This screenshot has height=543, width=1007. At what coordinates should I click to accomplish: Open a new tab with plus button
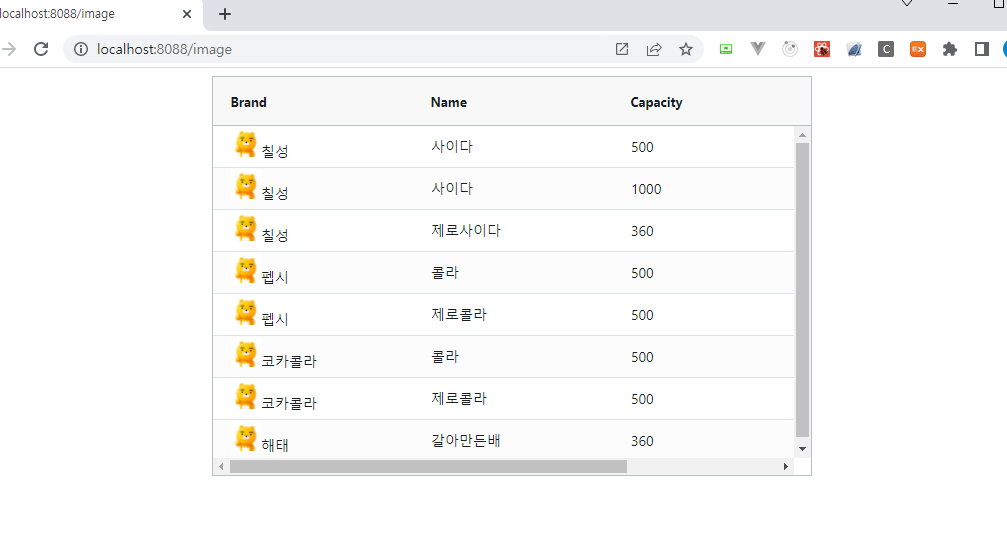[x=225, y=14]
